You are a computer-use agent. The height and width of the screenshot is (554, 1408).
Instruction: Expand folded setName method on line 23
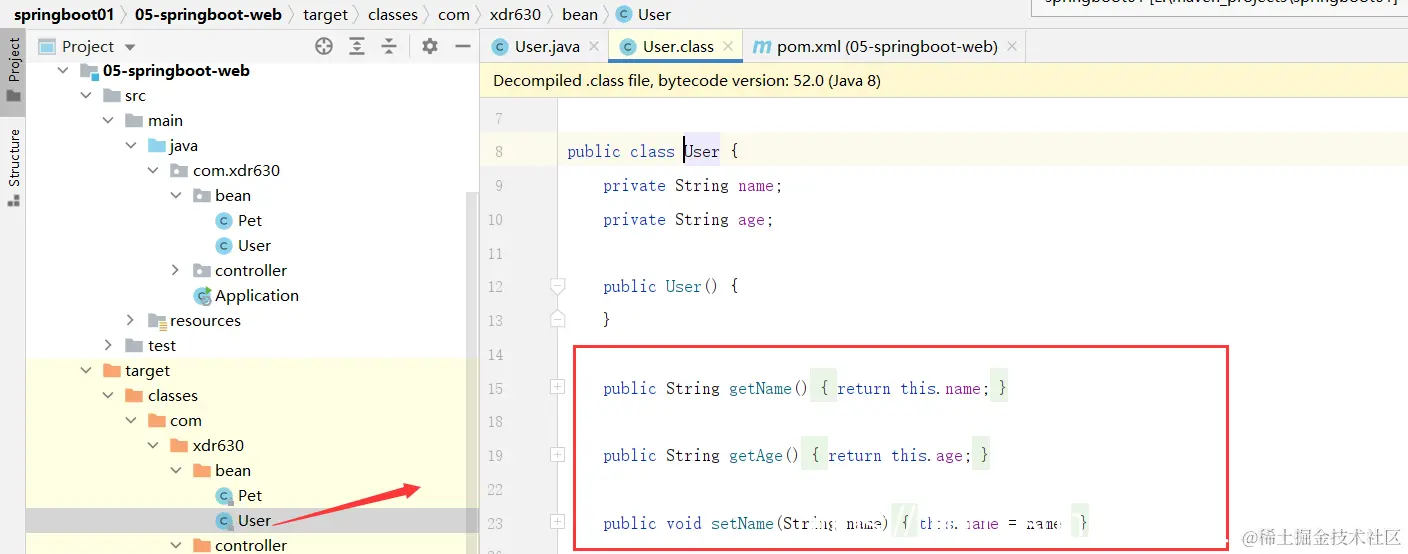557,522
